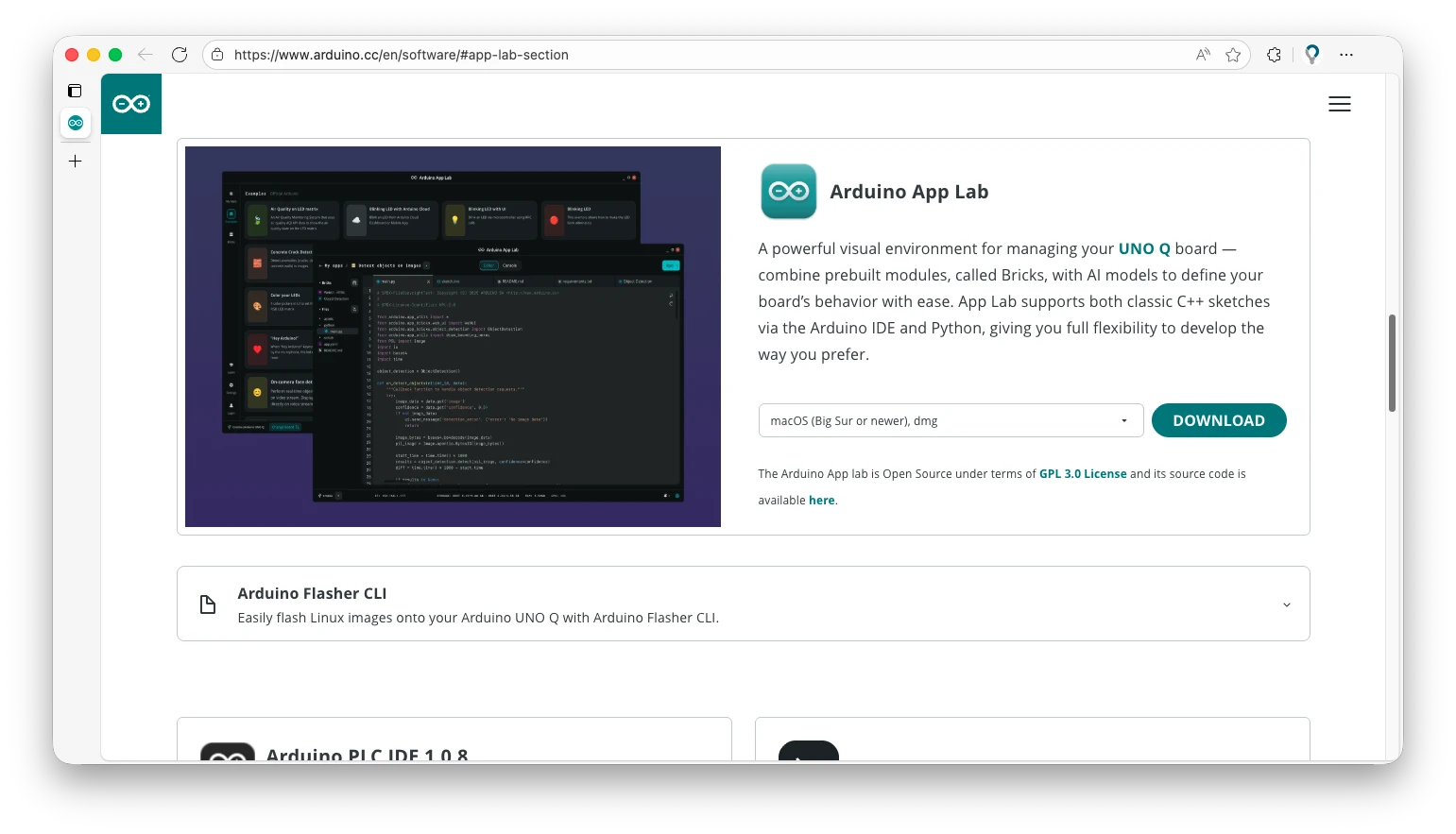Screen dimensions: 1456x834
Task: Bookmark the page using the star icon
Action: tap(1234, 54)
